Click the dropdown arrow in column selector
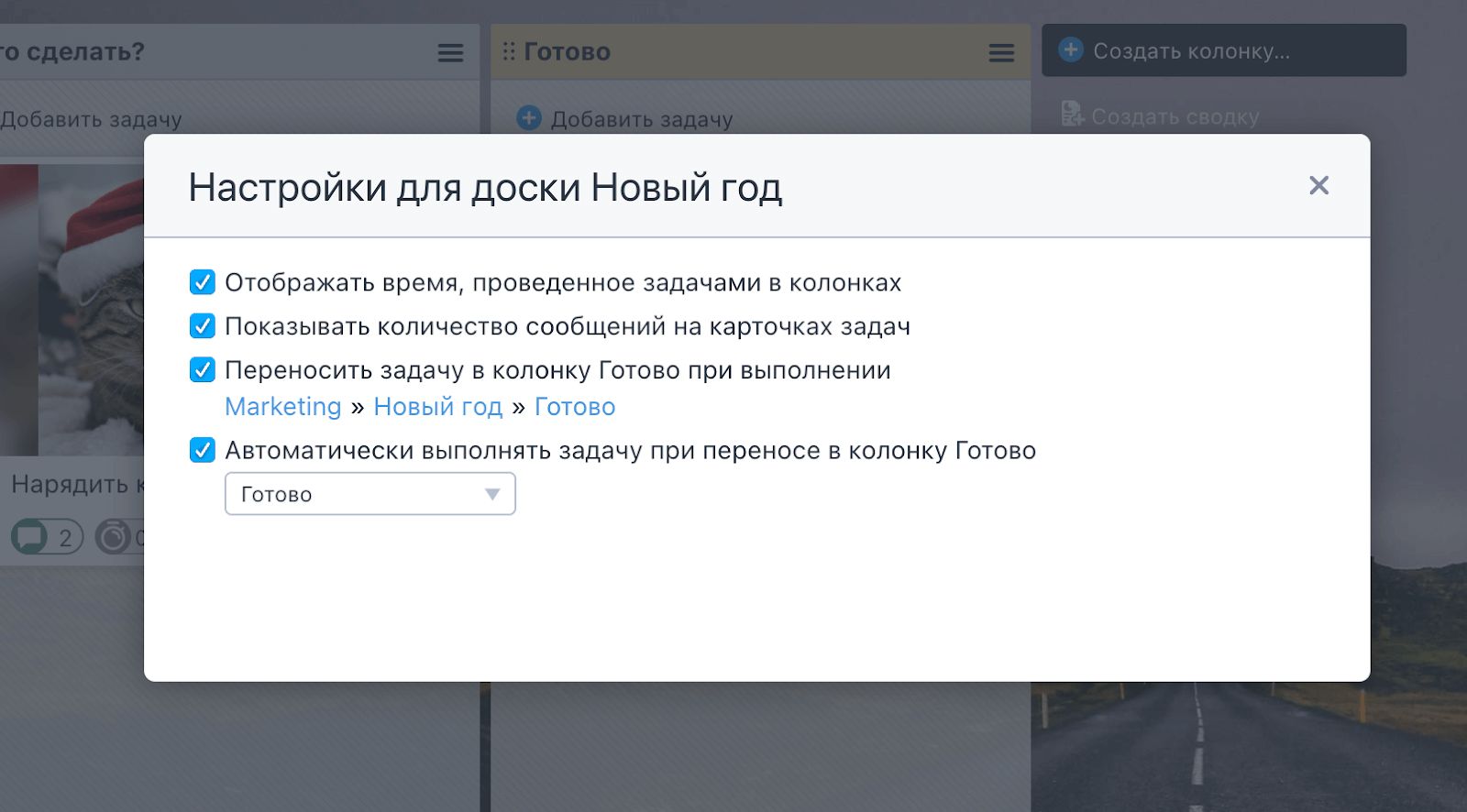The height and width of the screenshot is (812, 1467). [492, 494]
